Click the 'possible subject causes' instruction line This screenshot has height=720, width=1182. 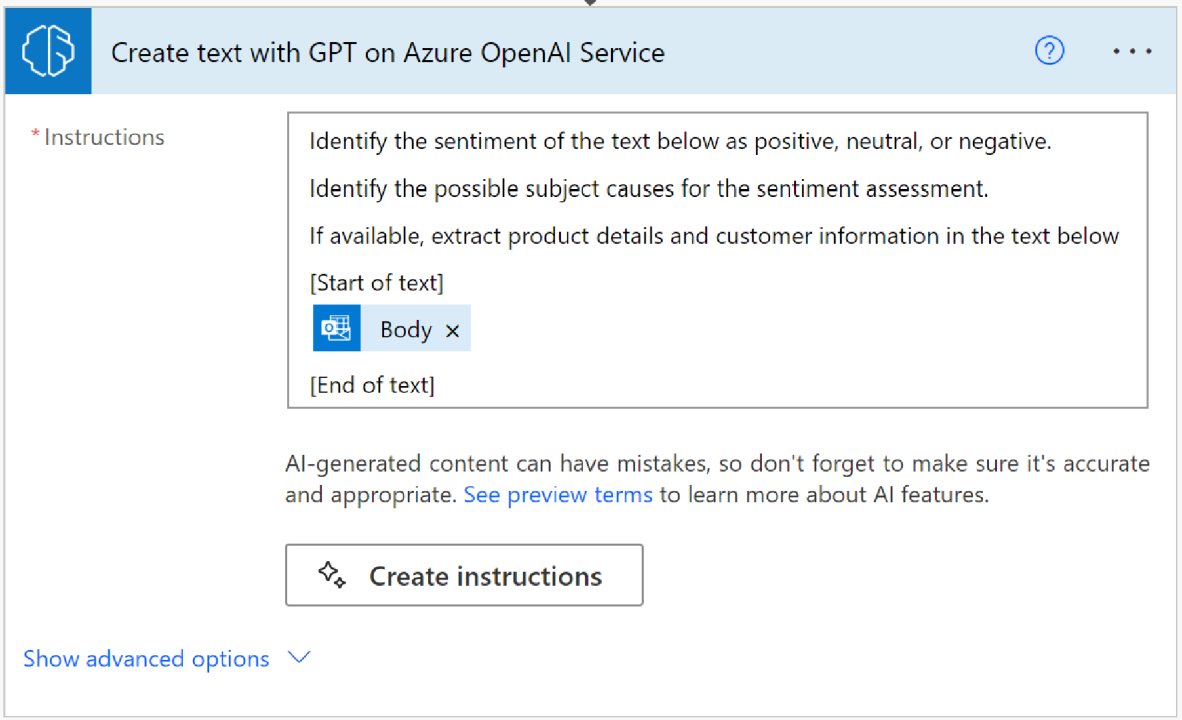(648, 189)
